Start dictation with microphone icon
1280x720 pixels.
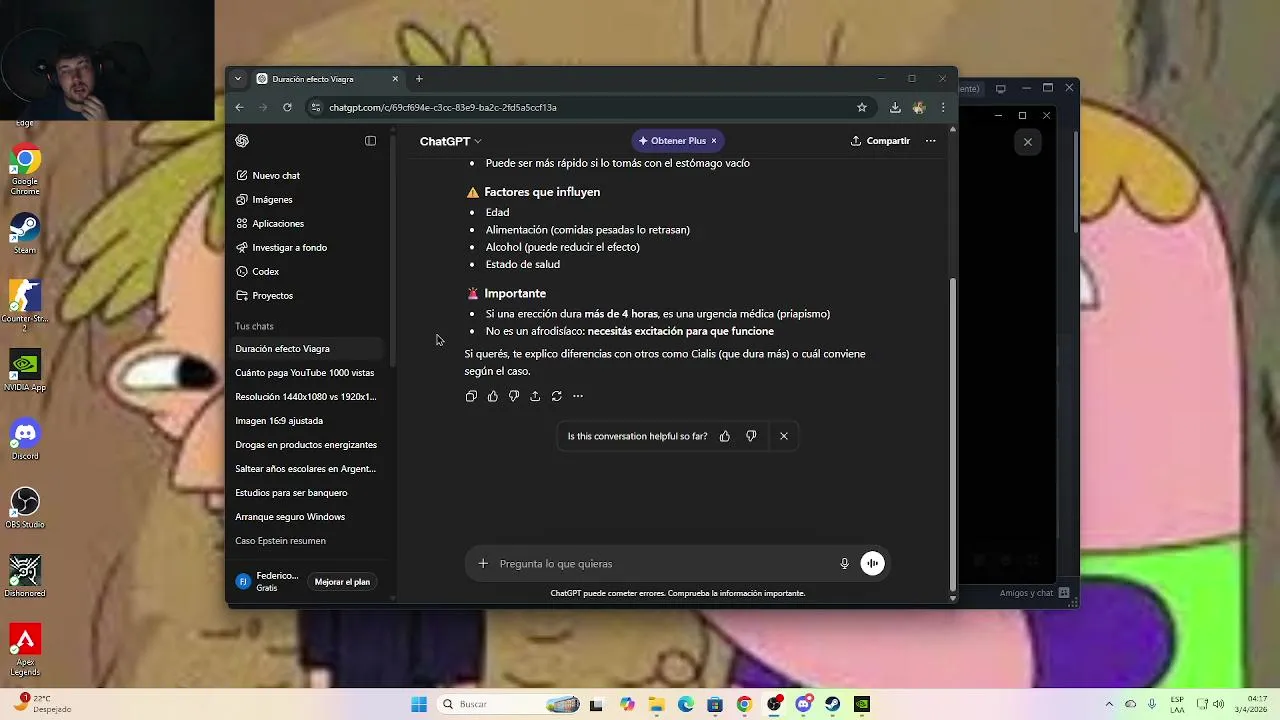click(844, 564)
